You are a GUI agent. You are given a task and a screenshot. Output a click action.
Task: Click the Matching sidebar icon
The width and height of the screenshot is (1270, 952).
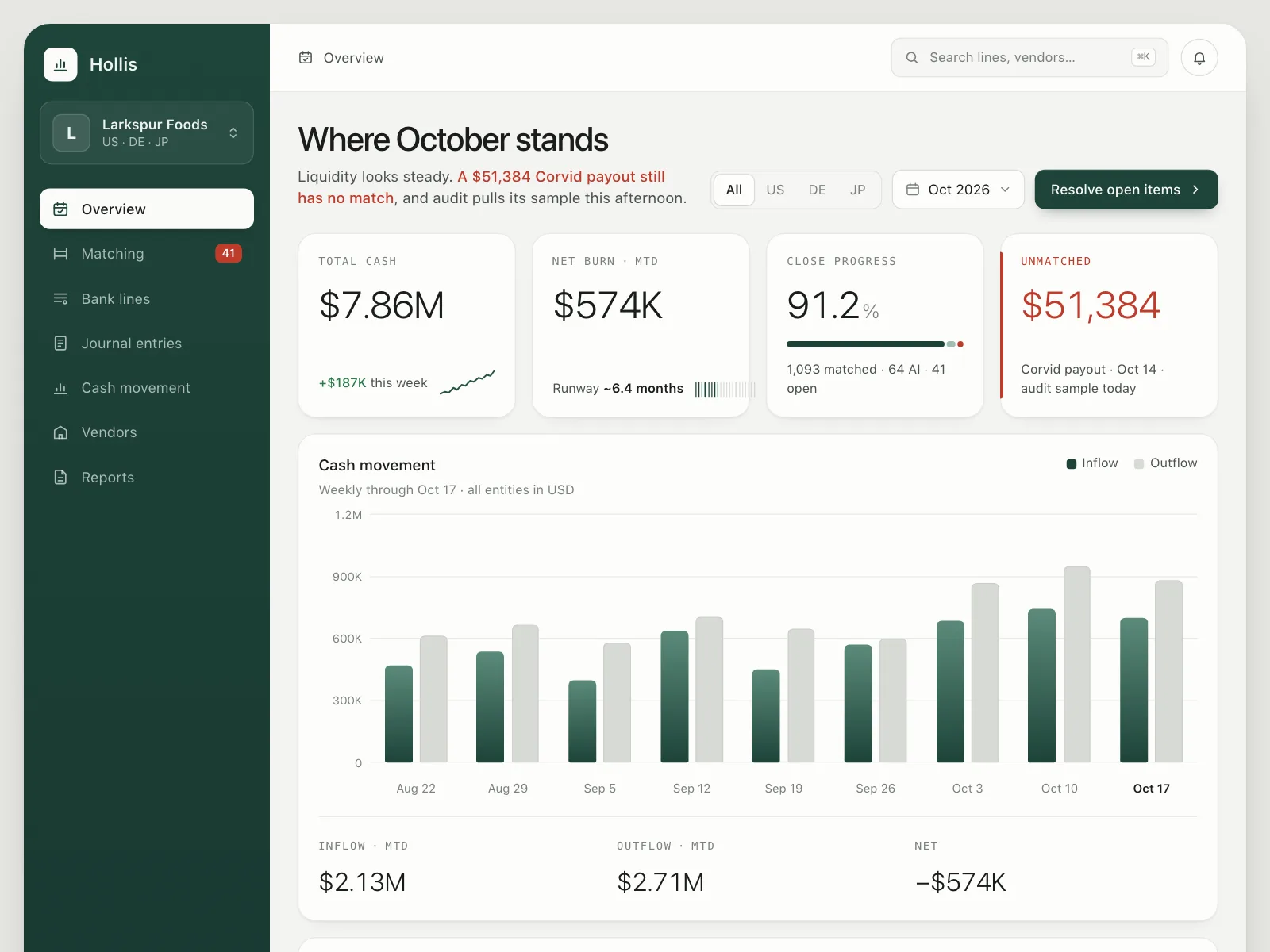[60, 254]
